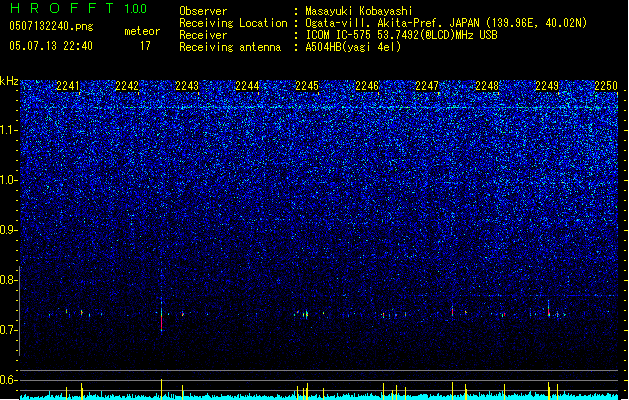Viewport: 629px width, 400px height.
Task: Click the 0.8 kHz frequency label
Action: [9, 280]
